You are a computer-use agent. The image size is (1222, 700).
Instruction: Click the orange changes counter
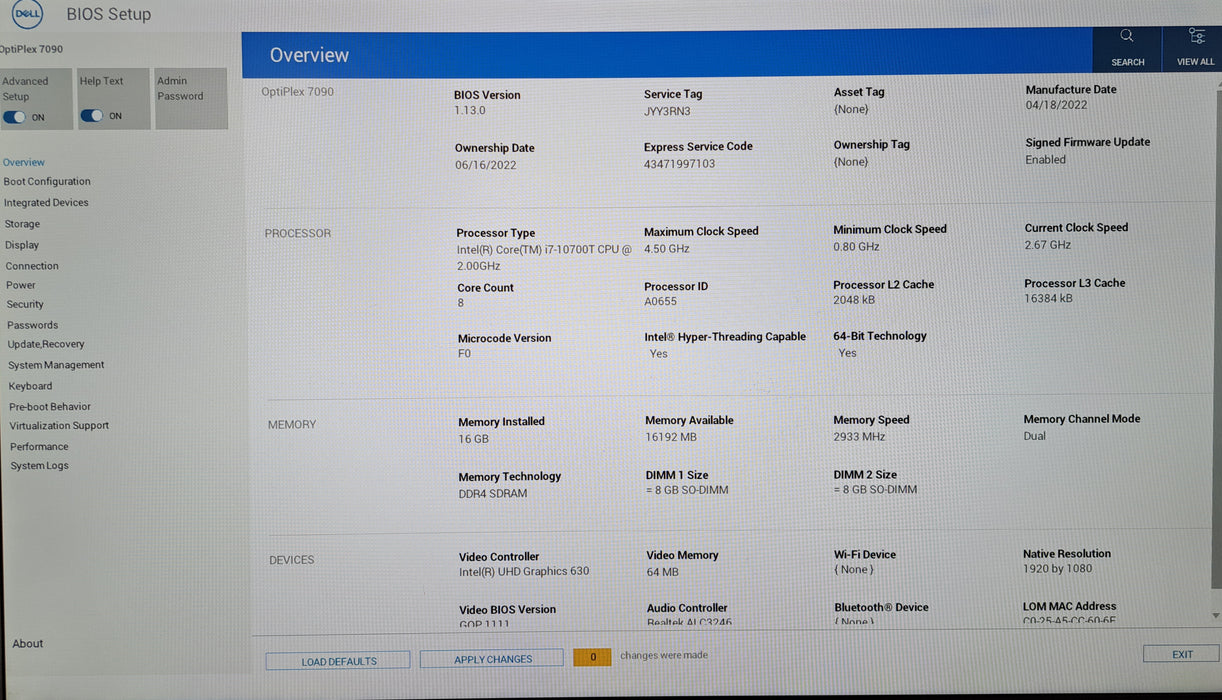(x=592, y=657)
